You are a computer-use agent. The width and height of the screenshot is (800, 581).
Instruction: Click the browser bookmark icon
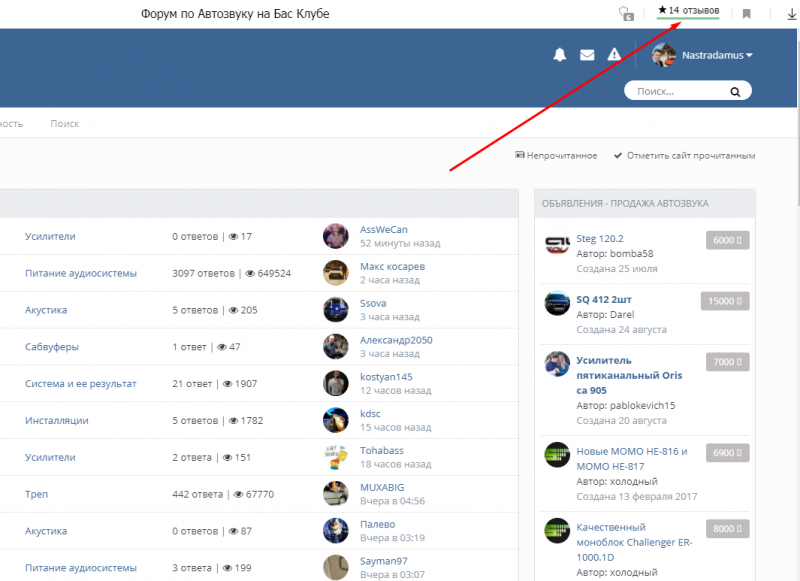point(746,14)
